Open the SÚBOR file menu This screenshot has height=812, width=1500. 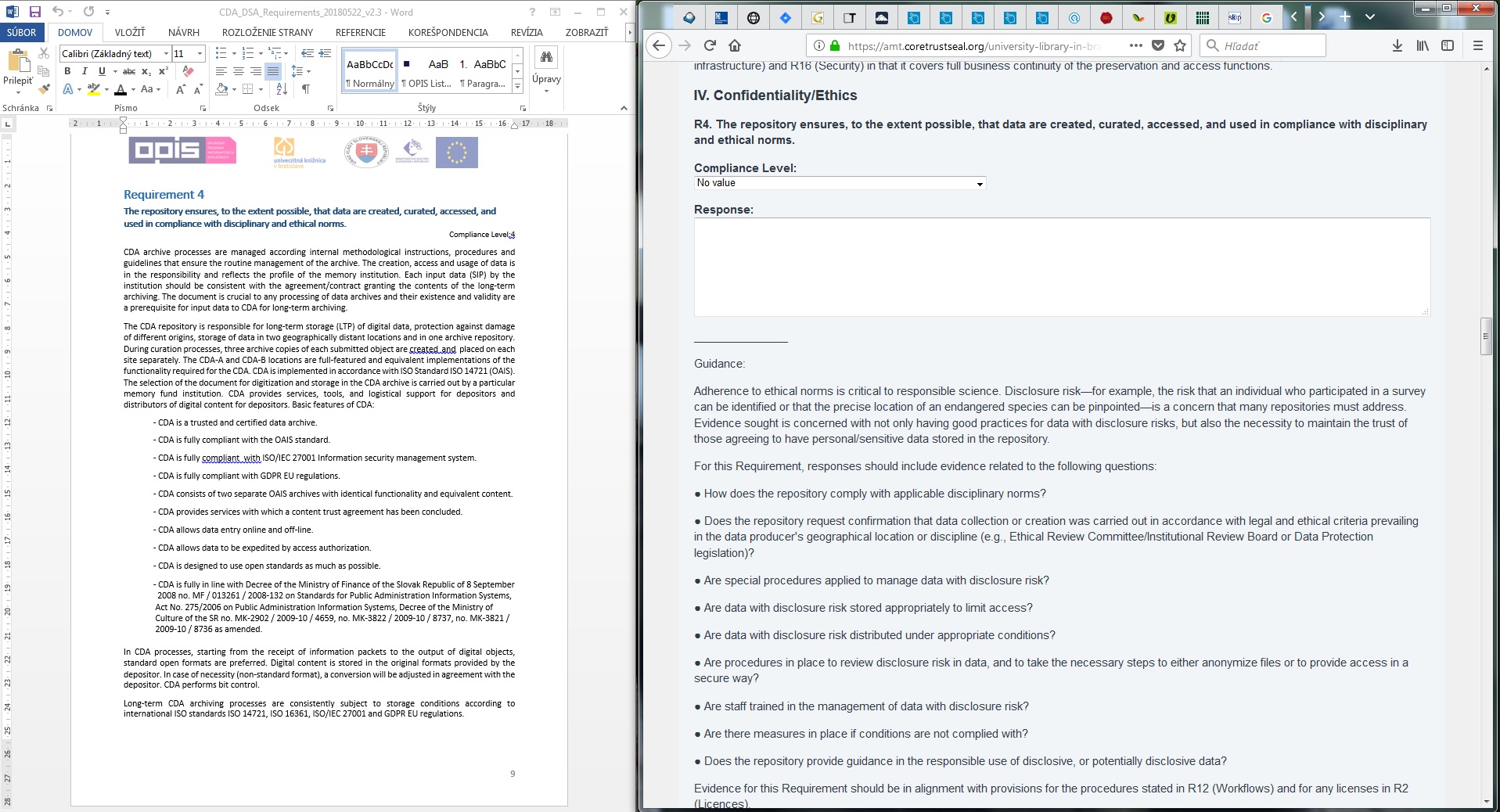pos(21,32)
